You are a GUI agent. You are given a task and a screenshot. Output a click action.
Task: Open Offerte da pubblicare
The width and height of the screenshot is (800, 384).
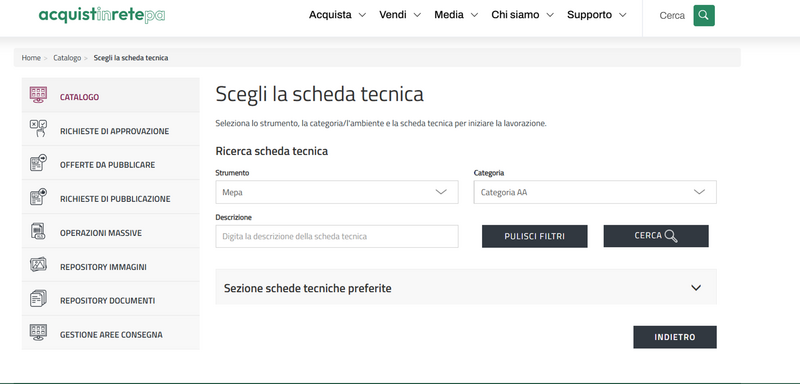[110, 163]
